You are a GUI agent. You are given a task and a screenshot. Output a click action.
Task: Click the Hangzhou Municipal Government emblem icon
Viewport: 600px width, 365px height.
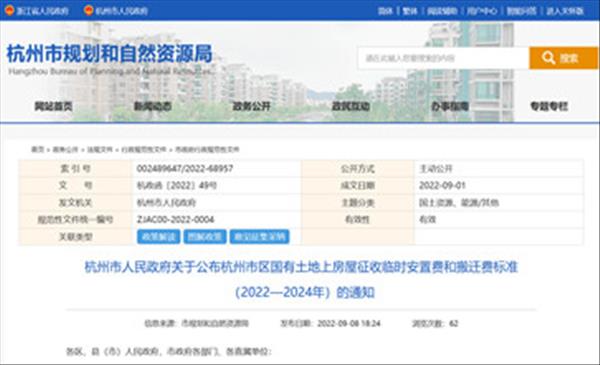click(x=89, y=10)
